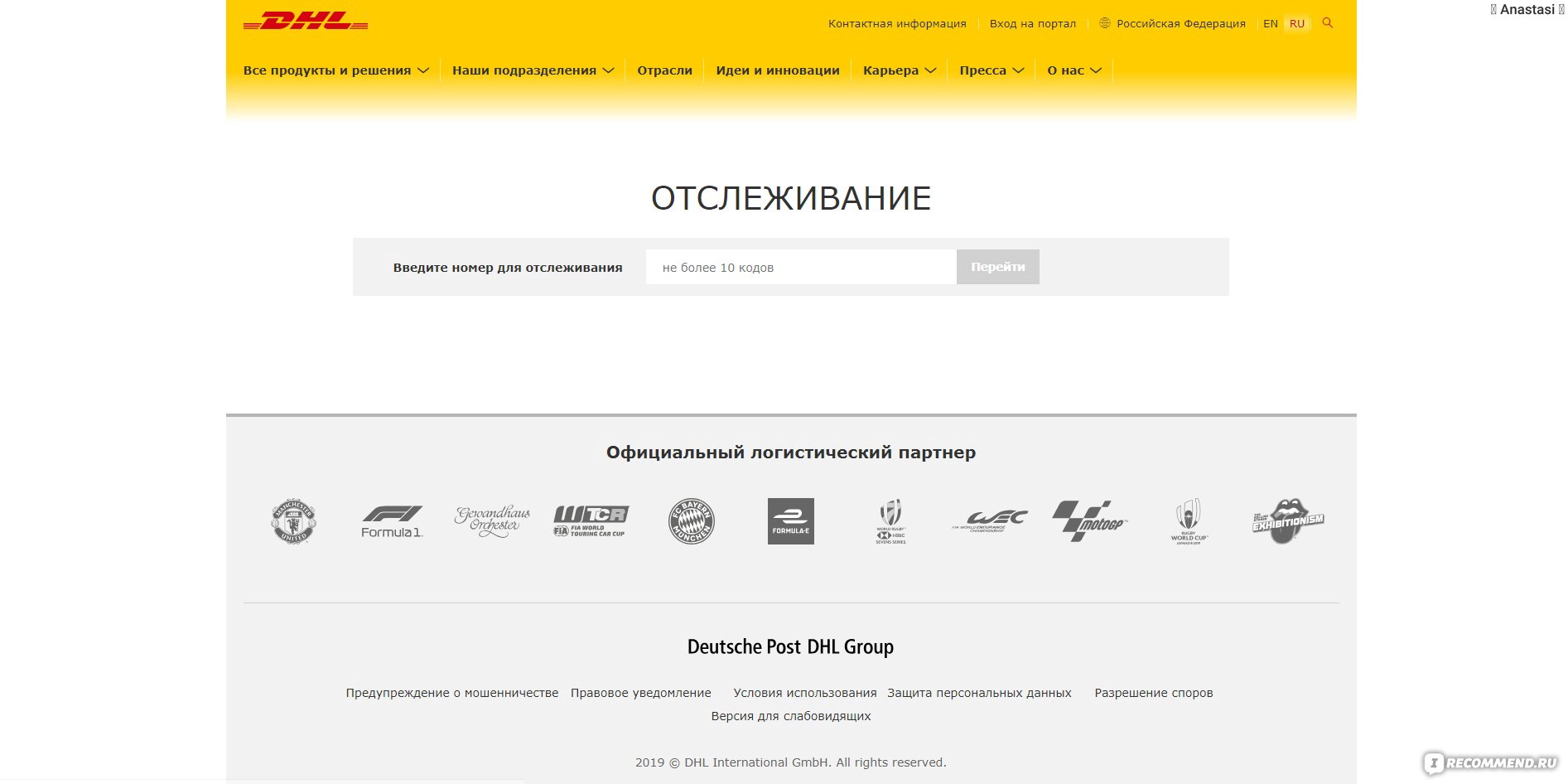This screenshot has height=784, width=1568.
Task: Open the Exhibitionism partner logo
Action: click(x=1288, y=521)
